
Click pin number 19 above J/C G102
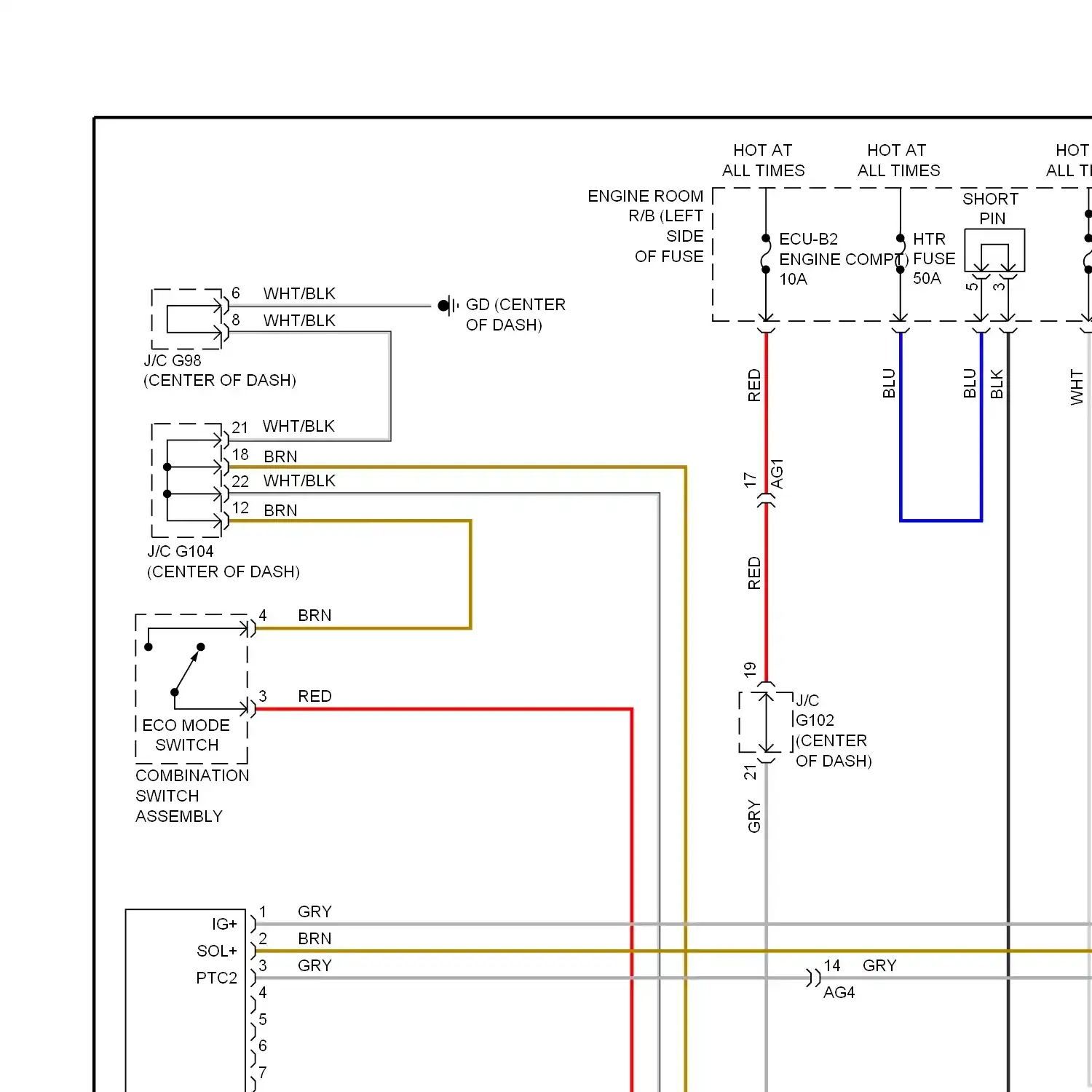click(x=750, y=670)
